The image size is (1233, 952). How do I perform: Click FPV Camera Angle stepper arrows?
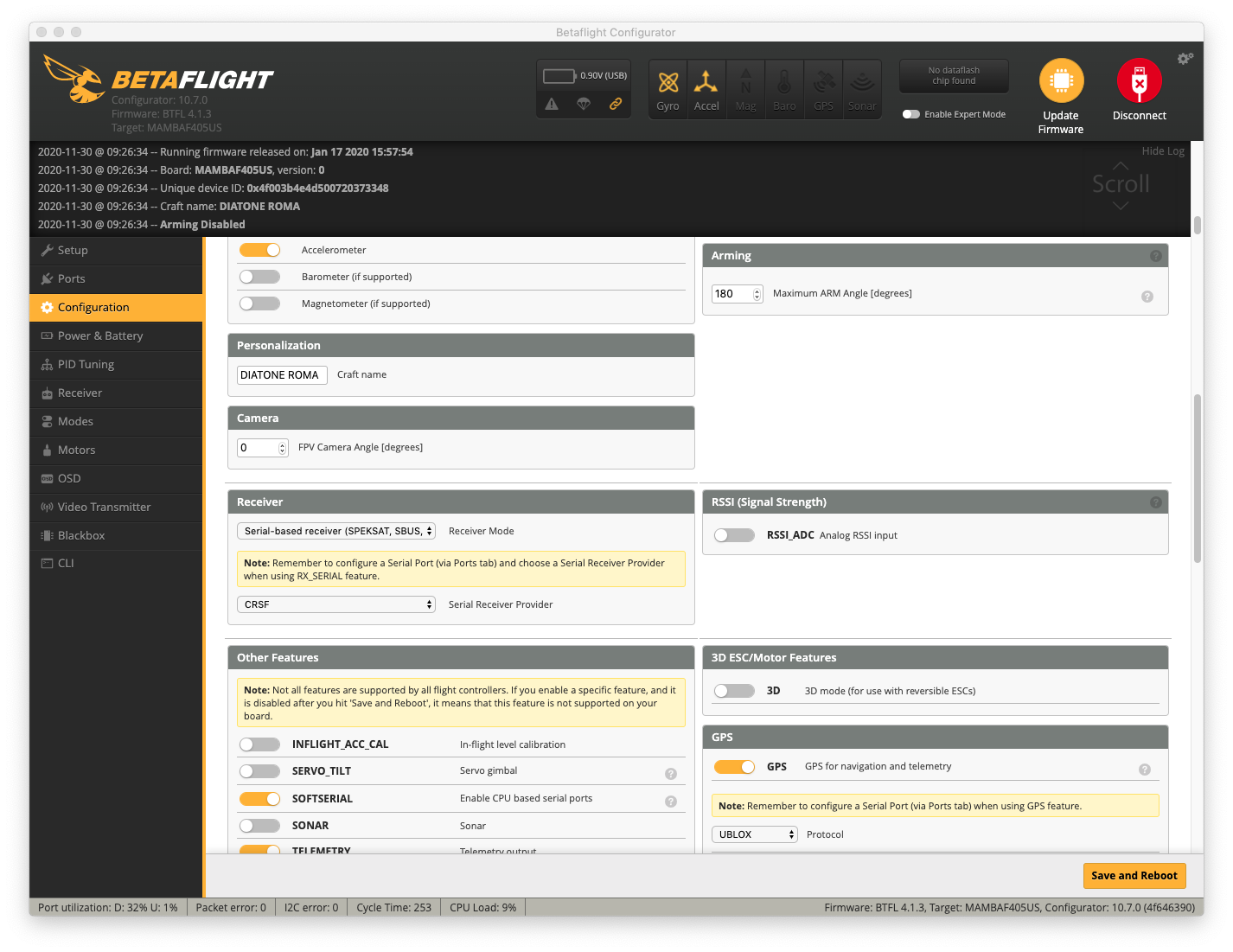(283, 448)
